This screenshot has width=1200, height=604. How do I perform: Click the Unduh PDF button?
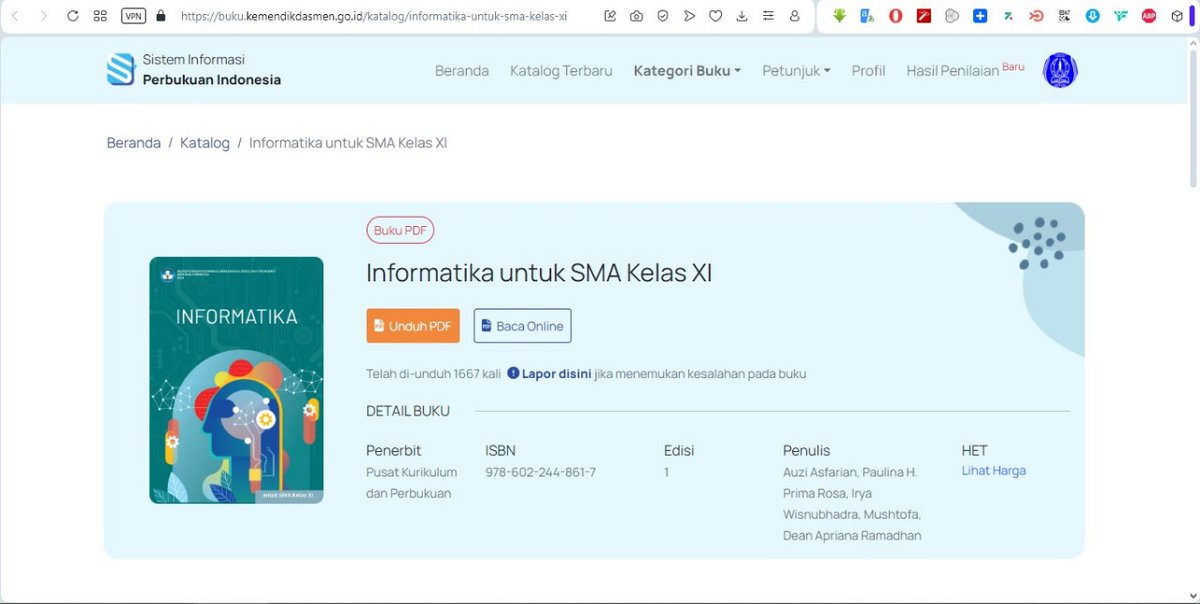click(x=412, y=325)
